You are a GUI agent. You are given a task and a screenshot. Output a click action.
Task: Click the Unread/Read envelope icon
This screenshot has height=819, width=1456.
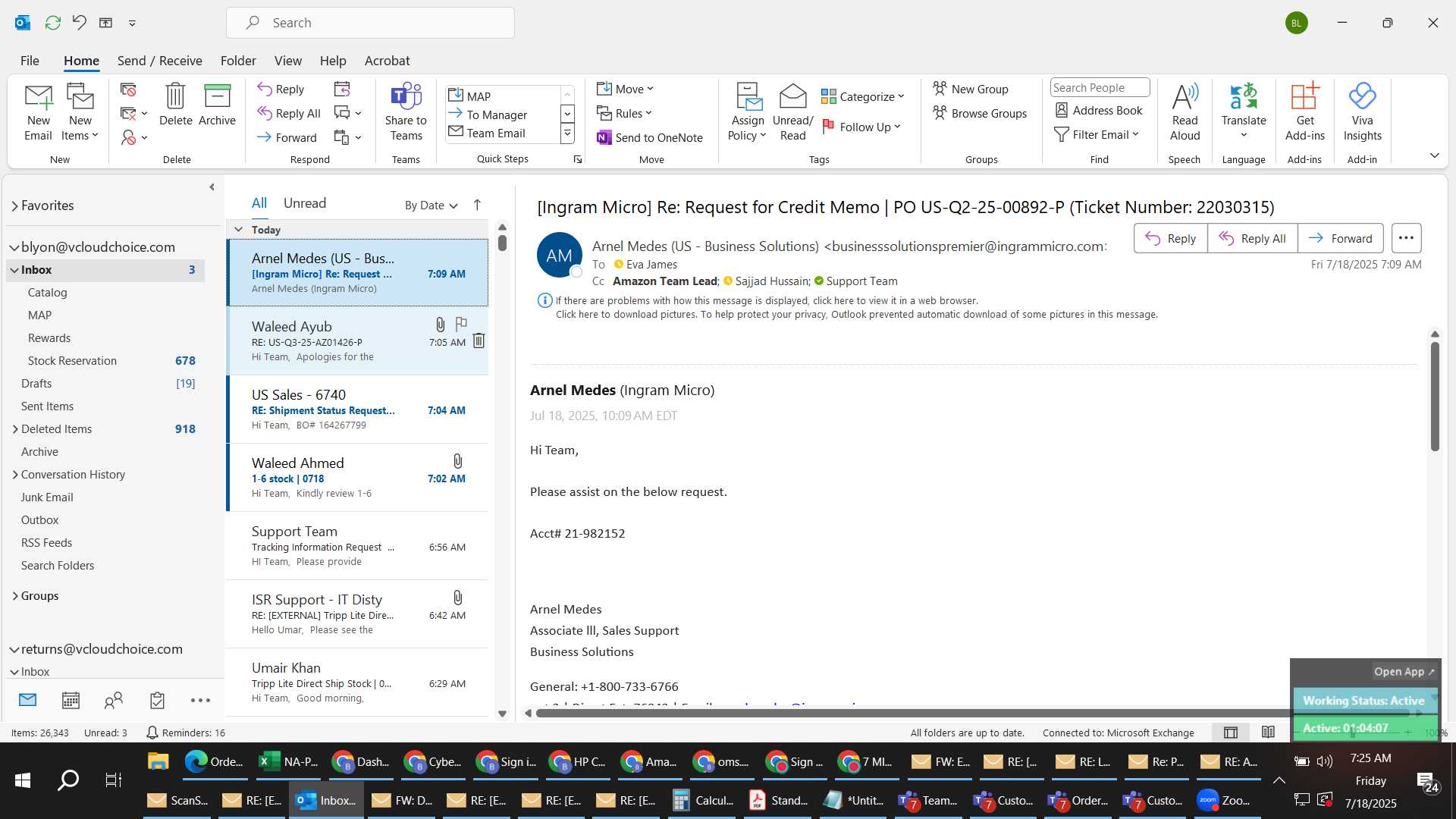pos(792,96)
